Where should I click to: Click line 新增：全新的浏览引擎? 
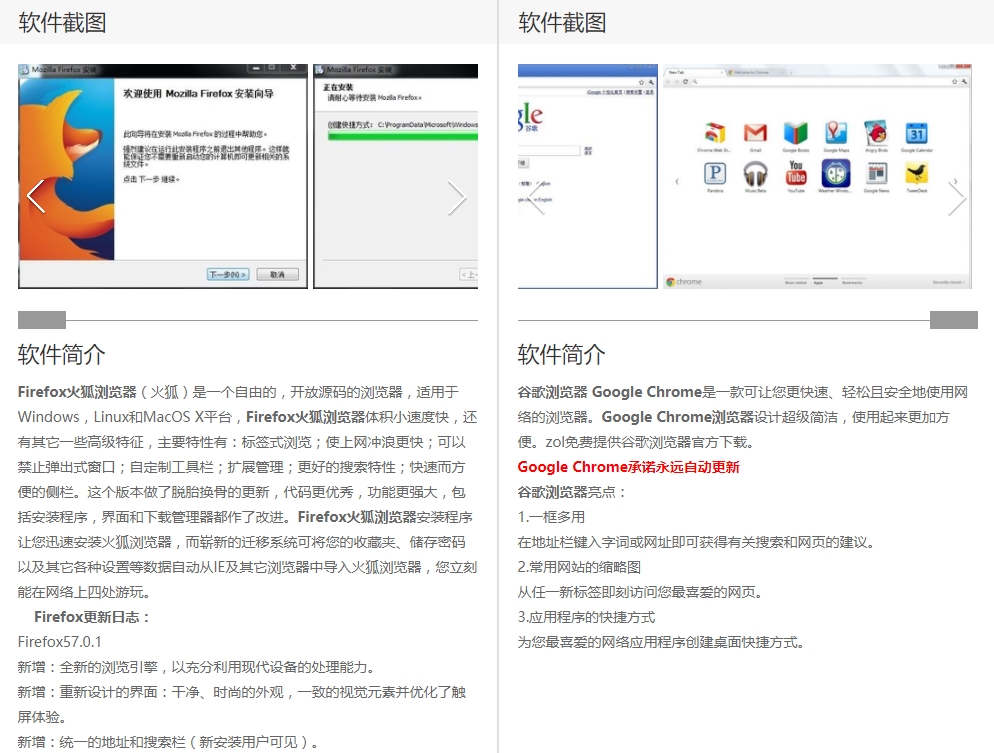click(x=198, y=667)
